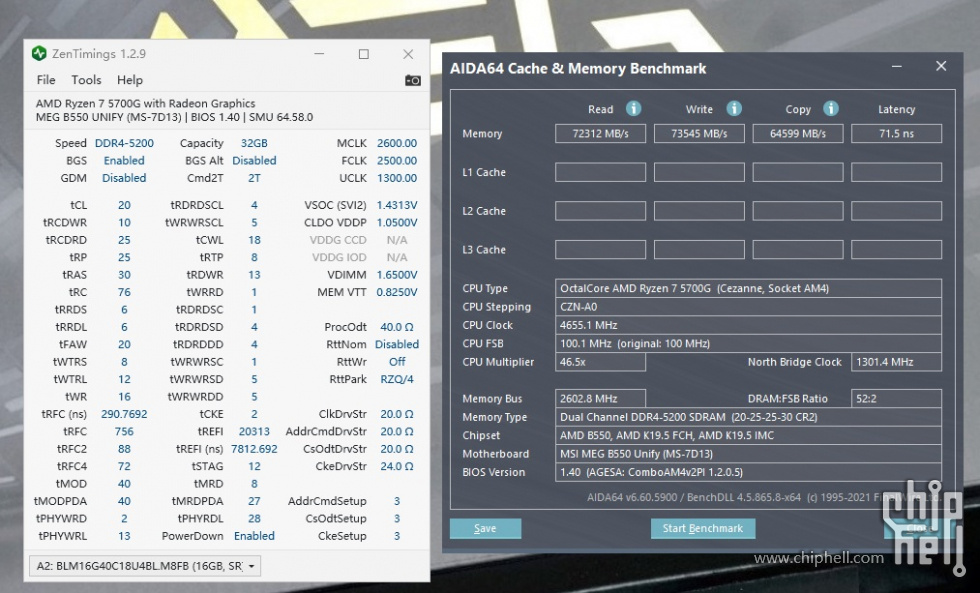Select the Memory Read result 72312 MB/s

601,134
